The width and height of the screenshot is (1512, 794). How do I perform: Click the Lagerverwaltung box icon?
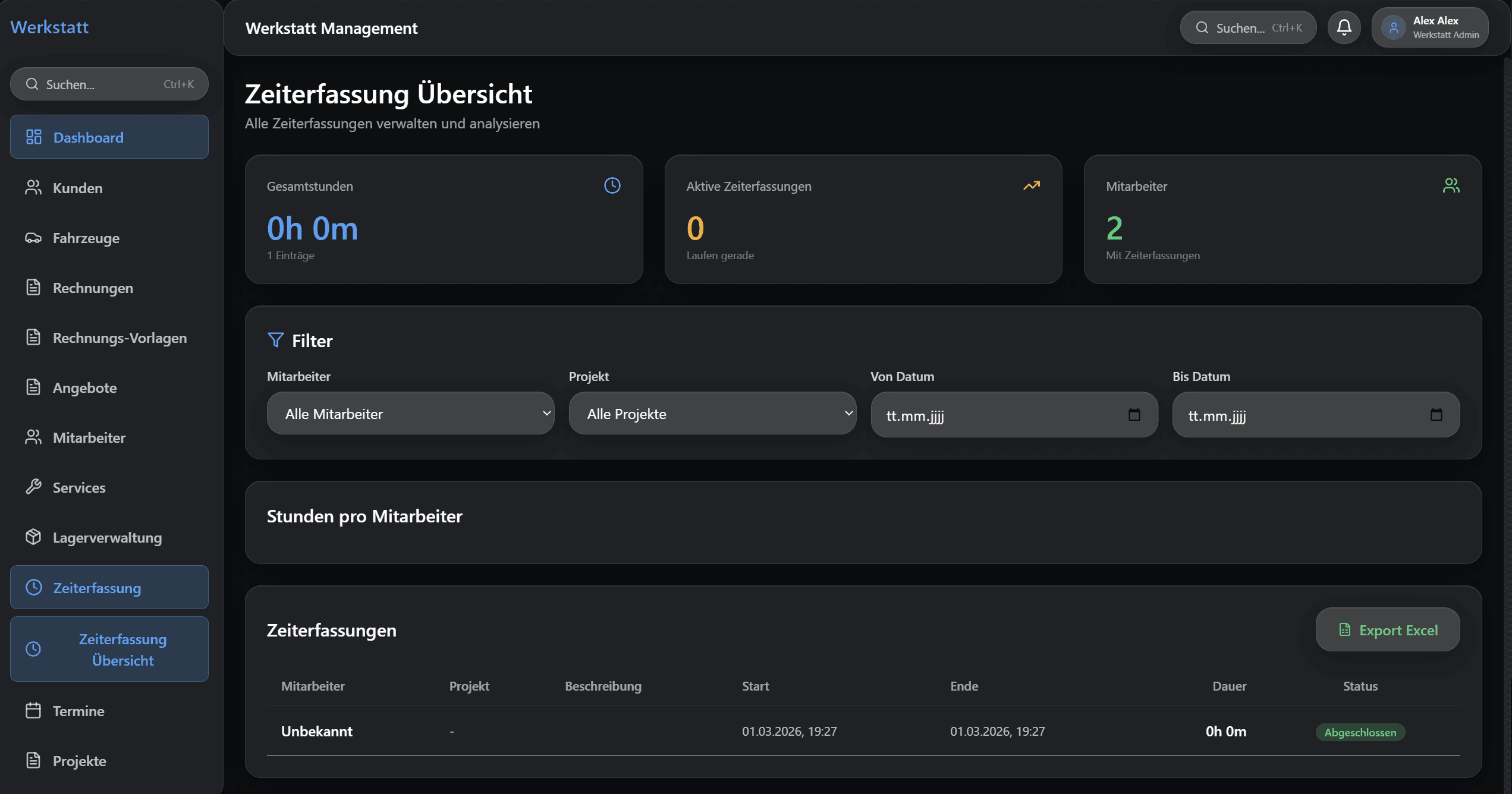tap(33, 537)
